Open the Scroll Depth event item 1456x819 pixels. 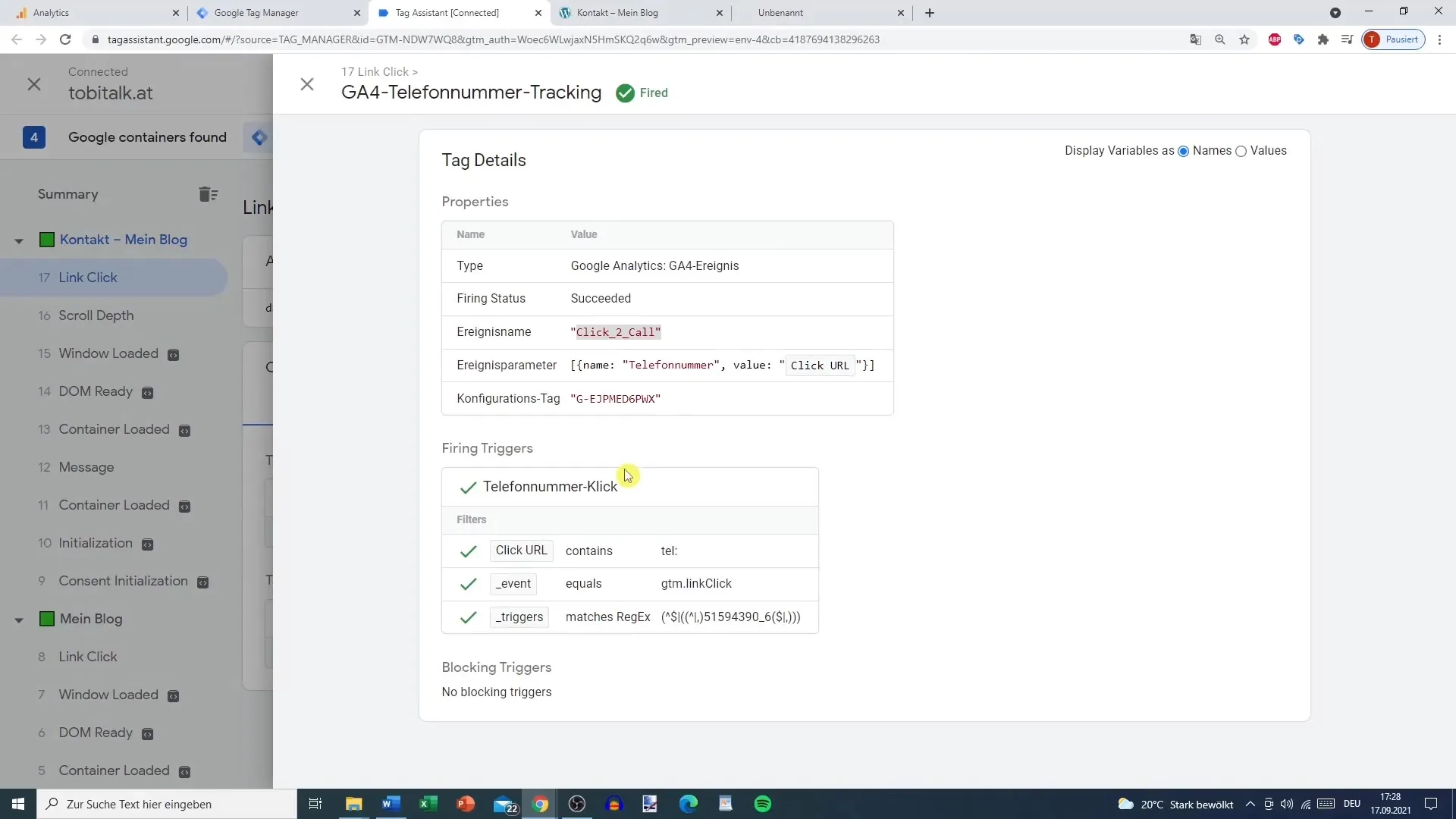[x=96, y=315]
